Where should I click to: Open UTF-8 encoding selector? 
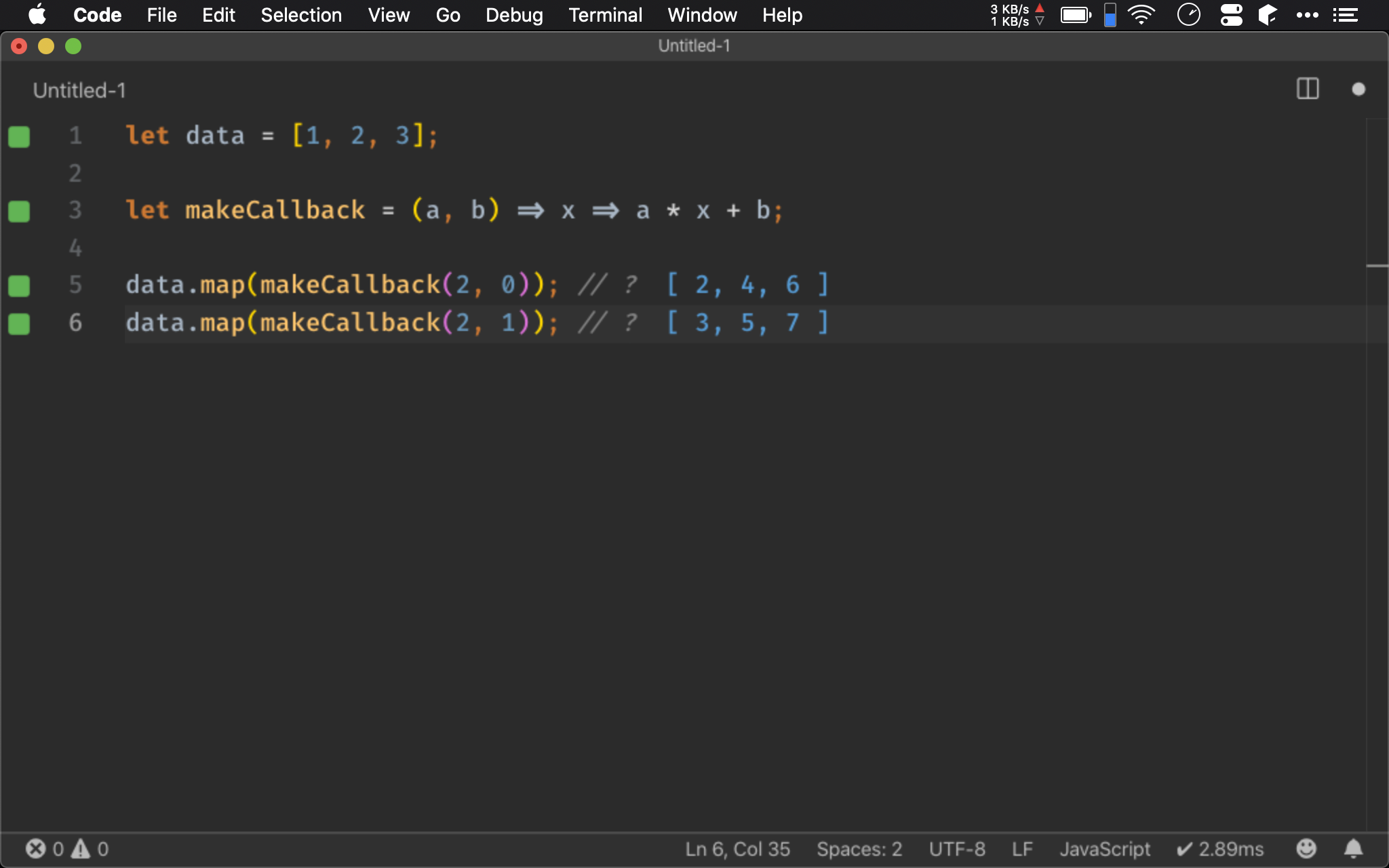tap(956, 848)
